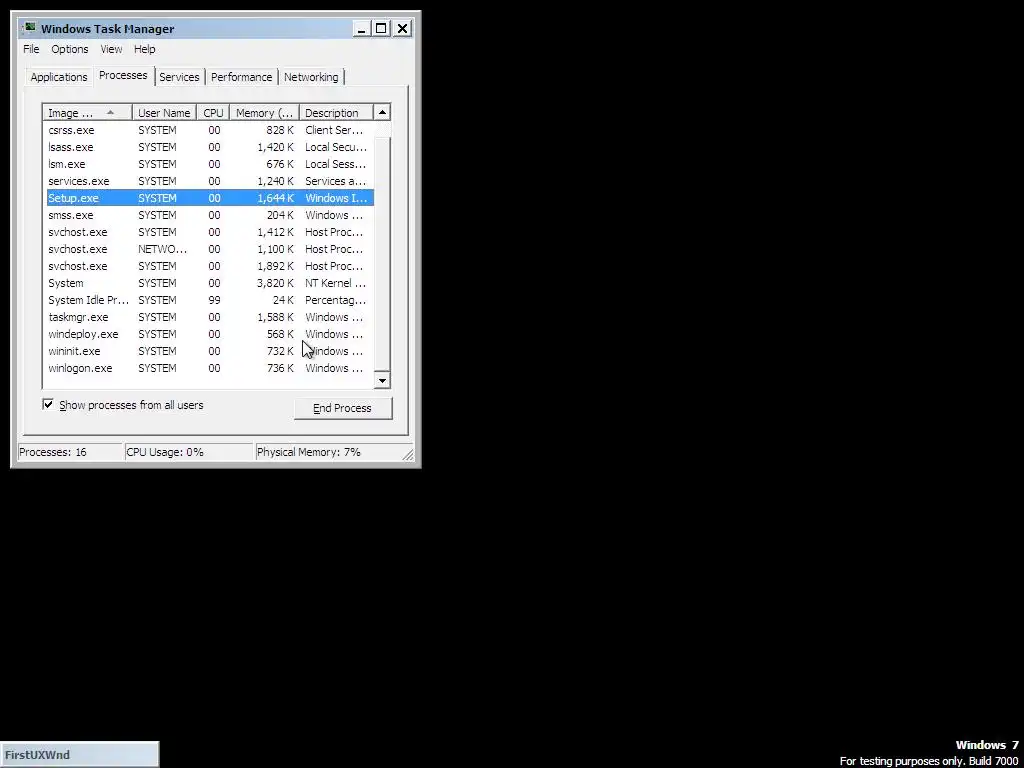Screen dimensions: 1024x768
Task: Click the process list scroll up arrow
Action: 382,113
